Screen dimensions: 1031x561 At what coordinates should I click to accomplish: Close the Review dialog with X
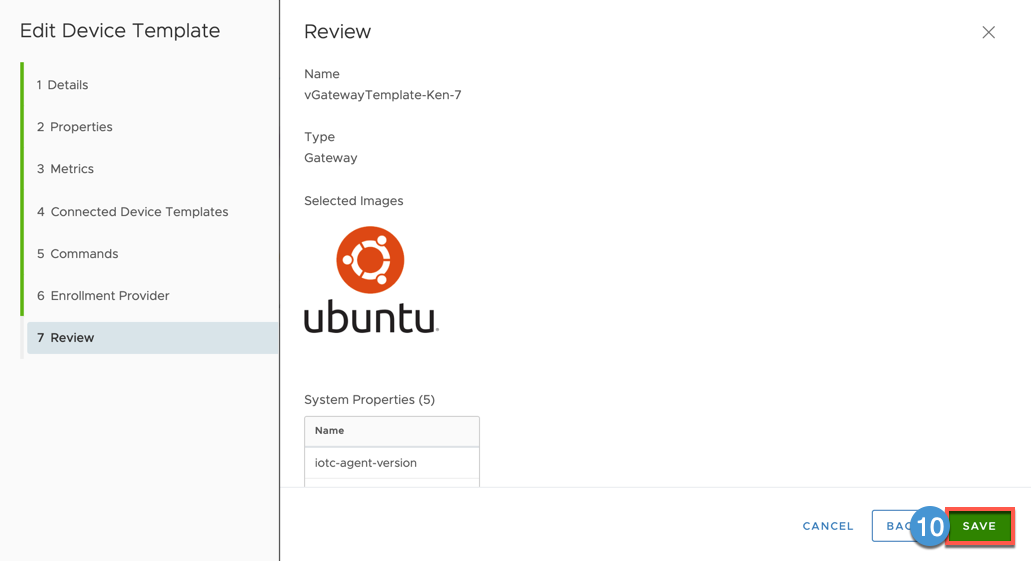(988, 32)
